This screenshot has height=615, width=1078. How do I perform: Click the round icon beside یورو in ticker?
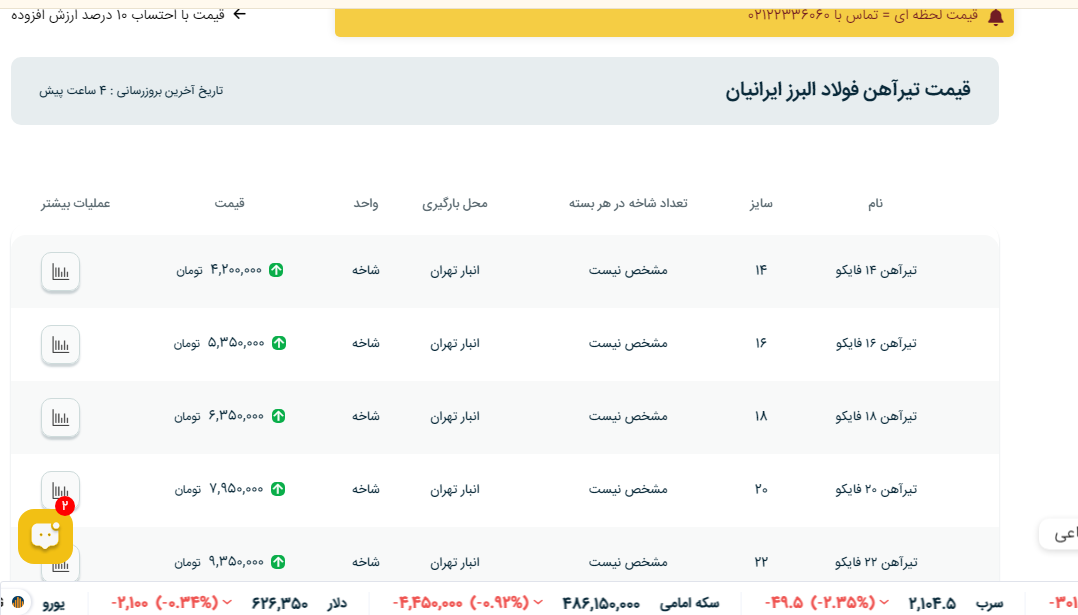click(x=18, y=602)
